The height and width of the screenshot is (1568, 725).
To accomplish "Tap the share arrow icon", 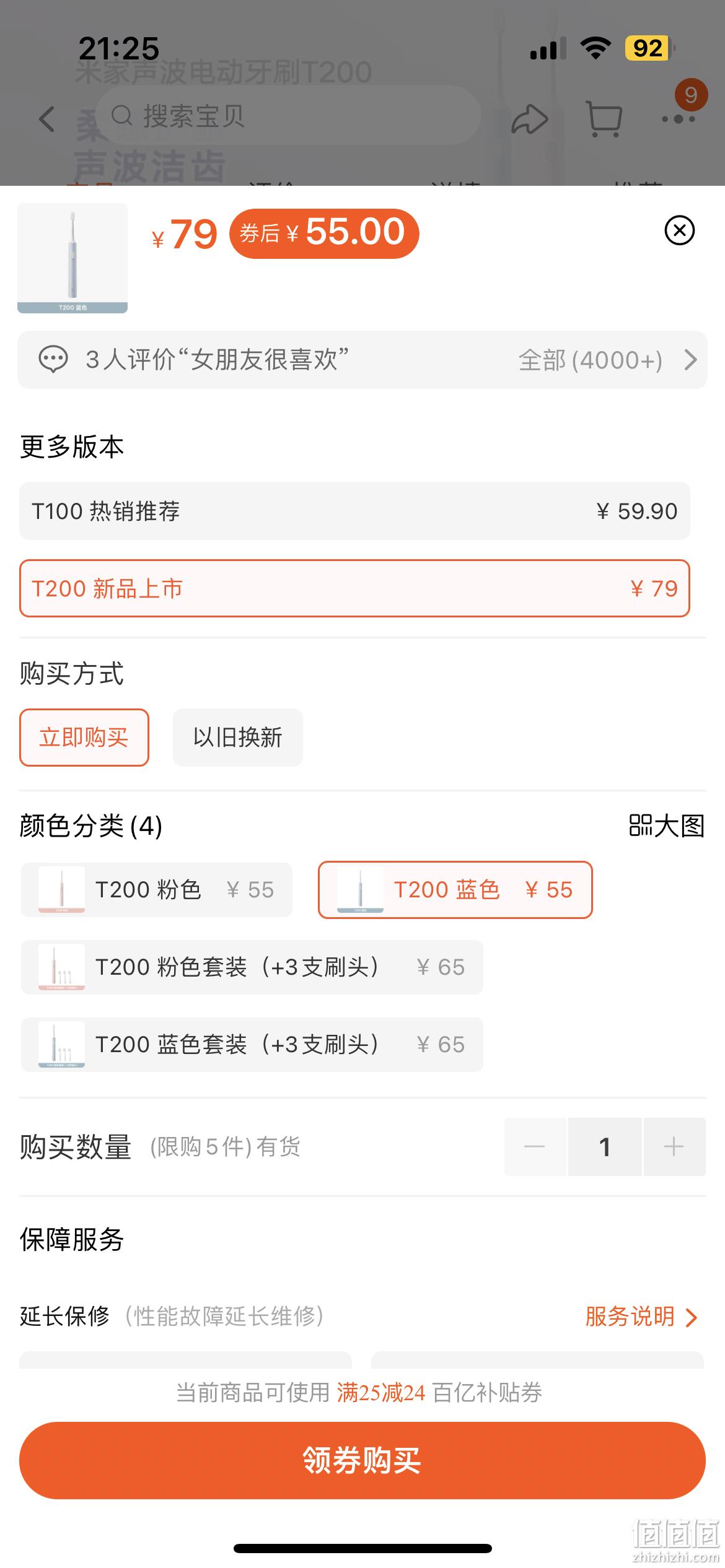I will pos(529,119).
